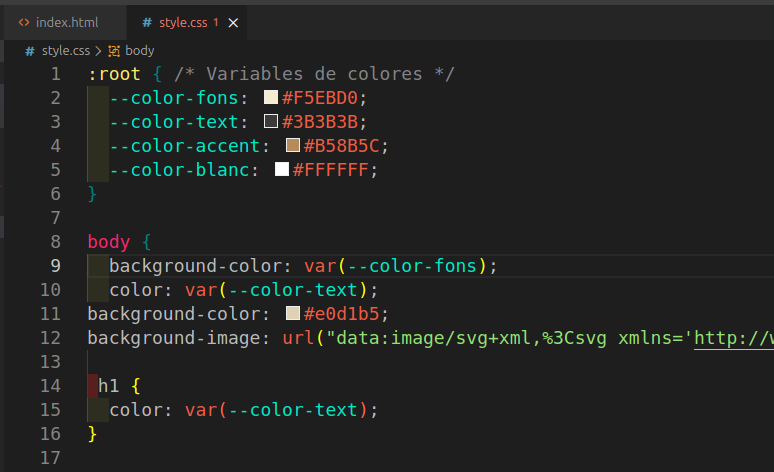Click the HTML file icon on index.html tab
The height and width of the screenshot is (472, 774).
click(x=24, y=22)
